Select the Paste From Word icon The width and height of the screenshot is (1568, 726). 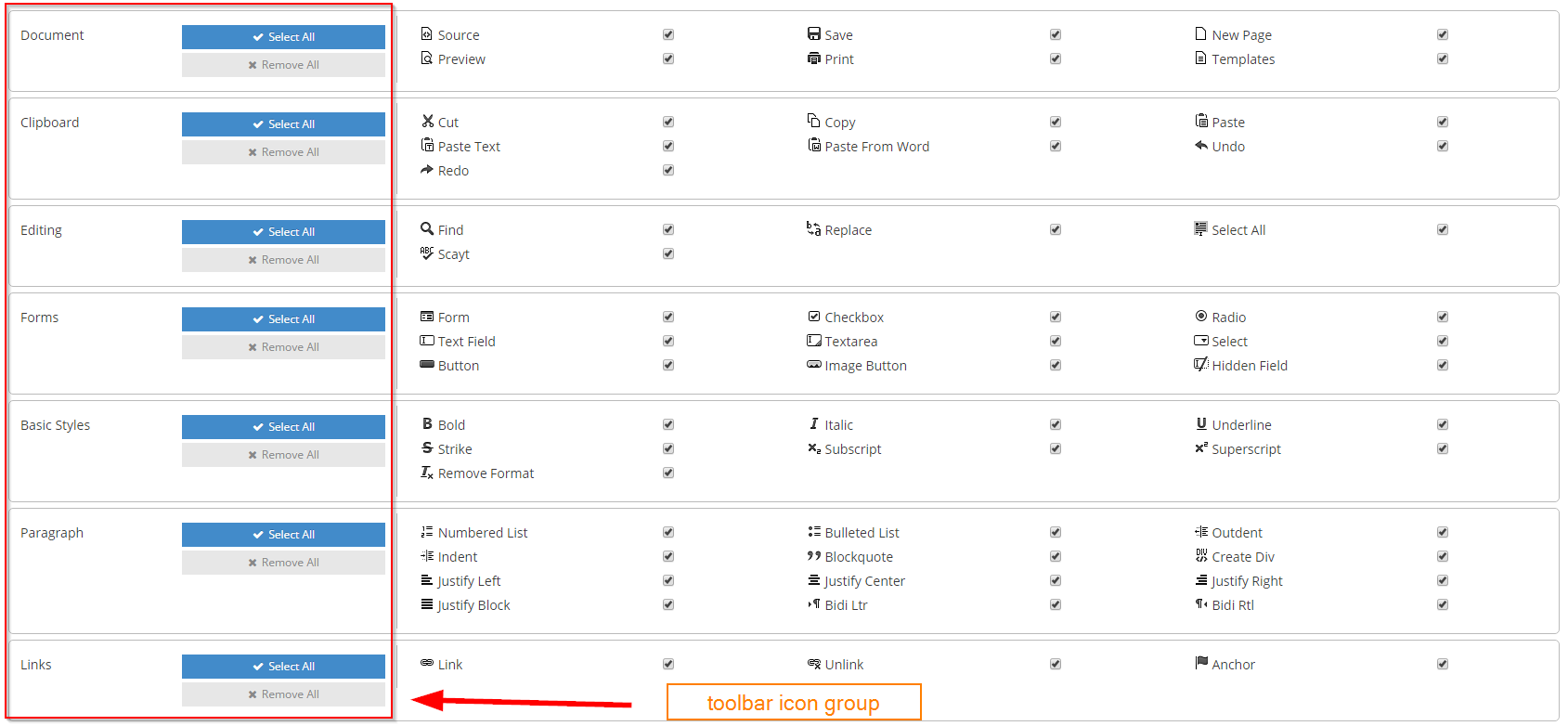coord(814,146)
